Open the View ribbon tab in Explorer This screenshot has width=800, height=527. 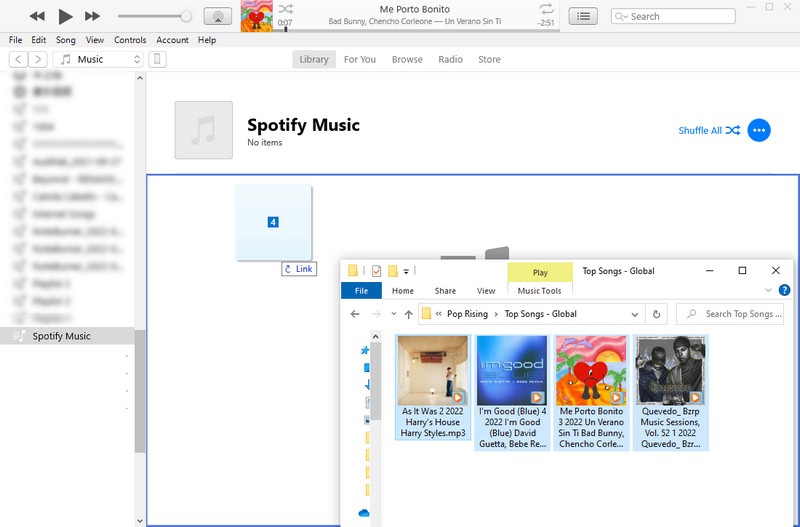click(486, 291)
